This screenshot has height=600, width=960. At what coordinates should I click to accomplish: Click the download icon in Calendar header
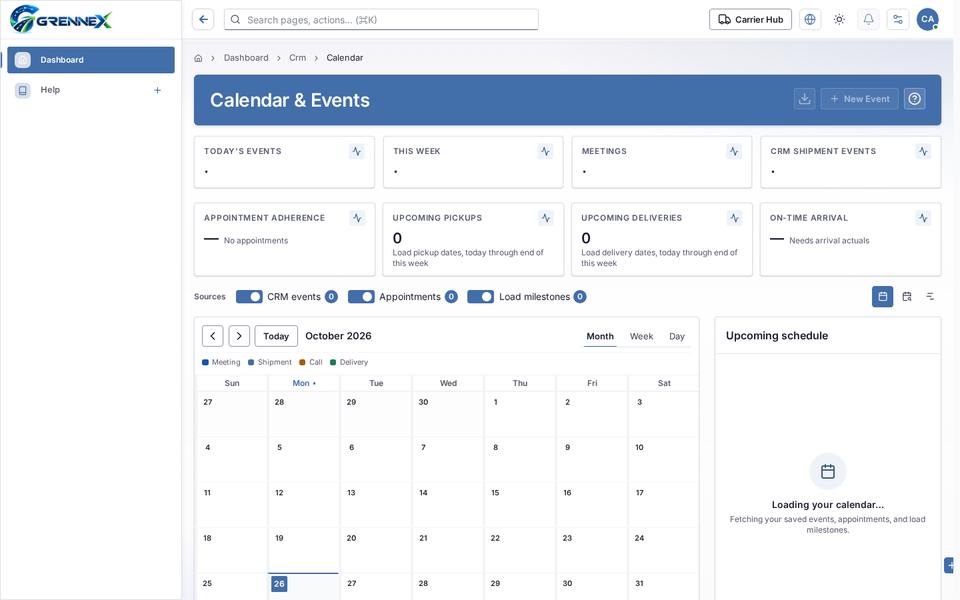click(804, 99)
